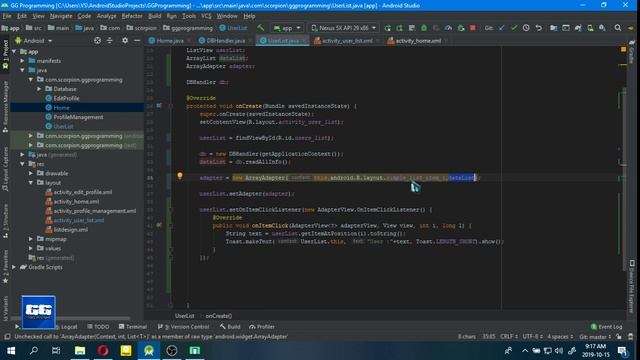The width and height of the screenshot is (640, 360).
Task: Open the Refactor menu
Action: click(x=132, y=16)
